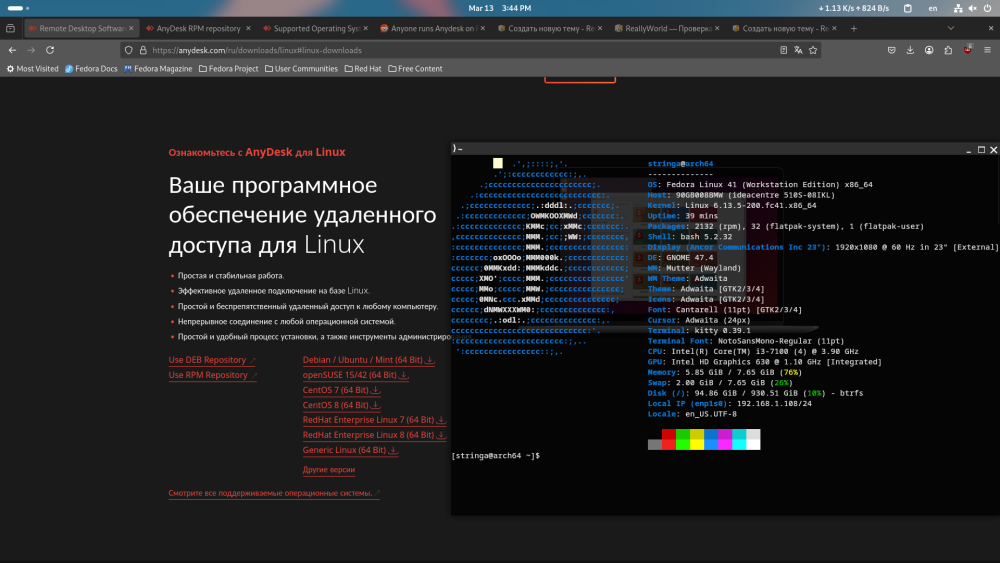
Task: Open the Most Visited bookmarks menu
Action: pos(33,69)
